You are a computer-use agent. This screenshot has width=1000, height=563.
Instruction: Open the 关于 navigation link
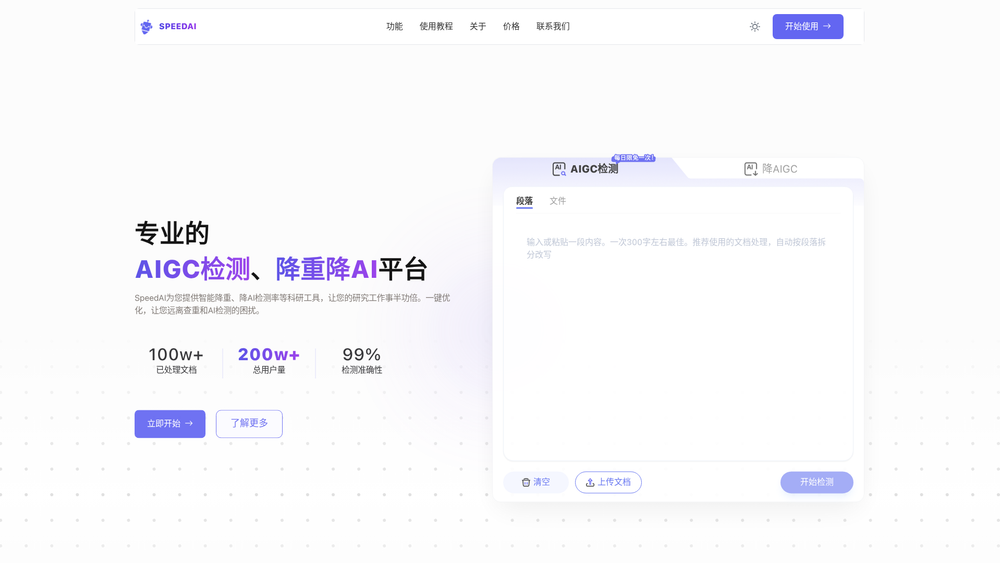(478, 27)
